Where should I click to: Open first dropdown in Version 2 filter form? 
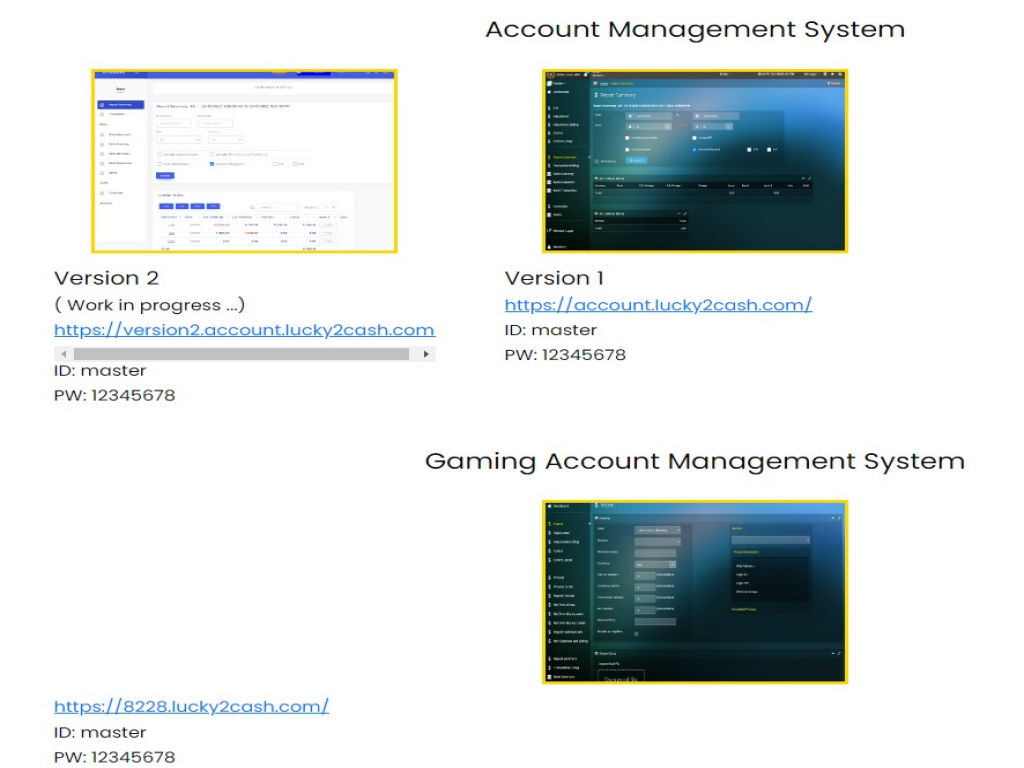pos(177,139)
